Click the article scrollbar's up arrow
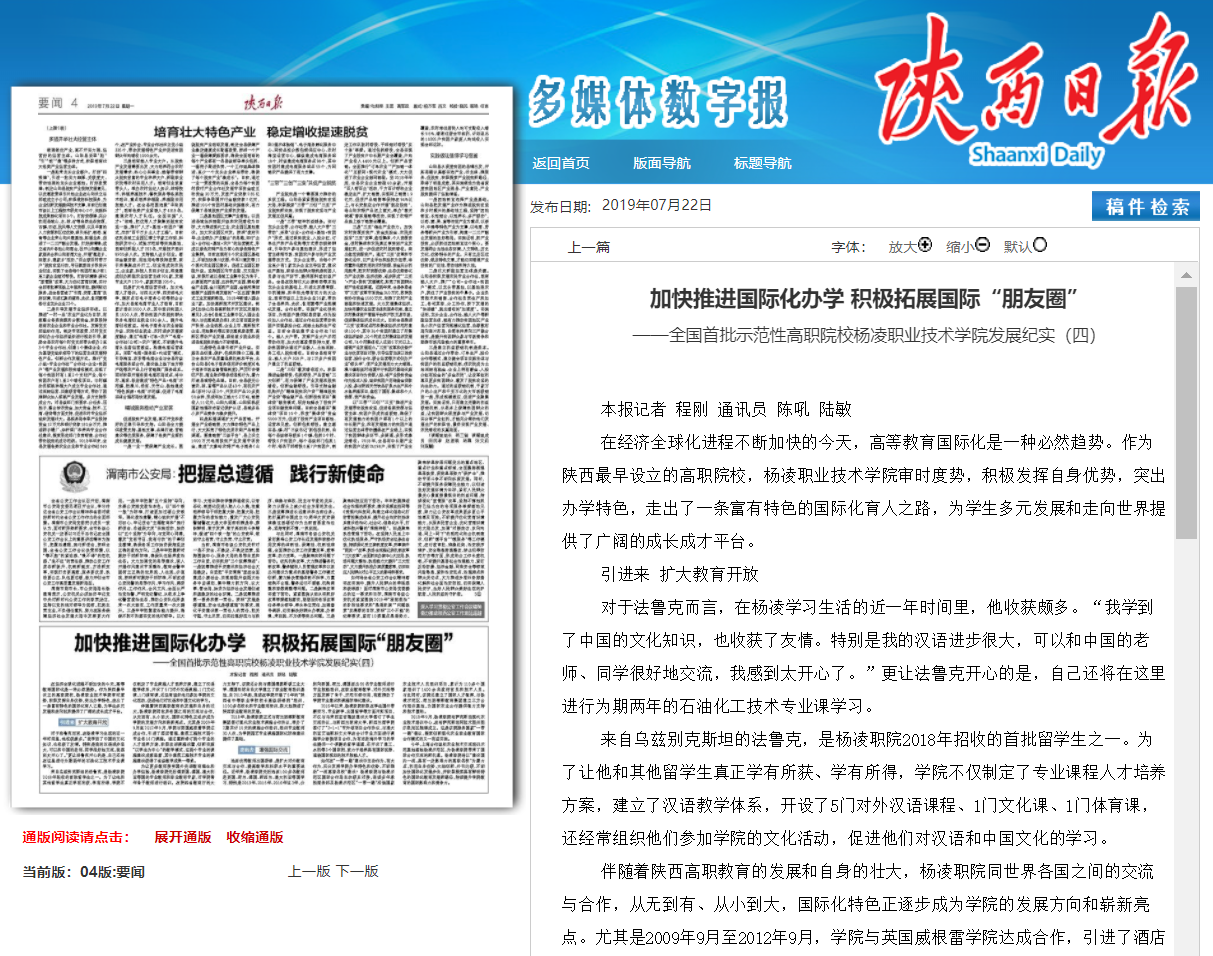 (1186, 275)
